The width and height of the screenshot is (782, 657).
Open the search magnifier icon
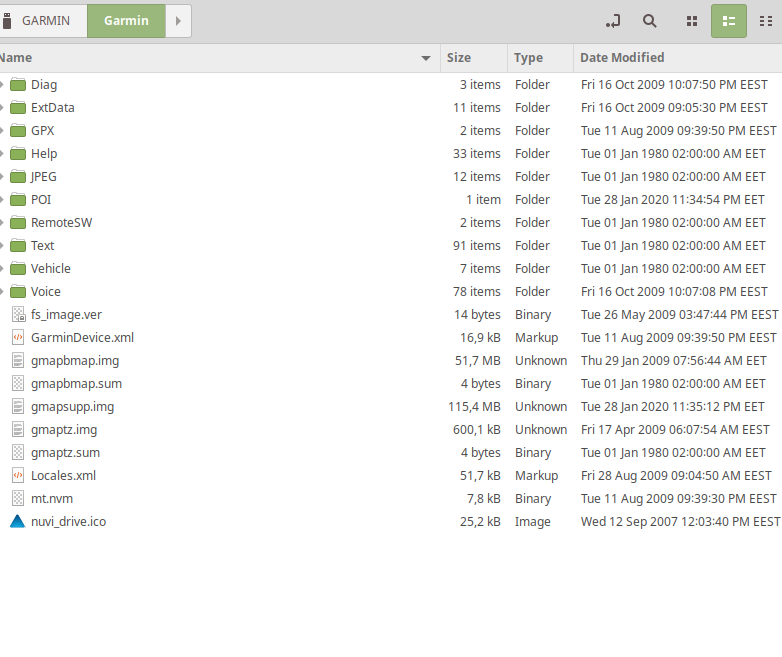tap(649, 21)
